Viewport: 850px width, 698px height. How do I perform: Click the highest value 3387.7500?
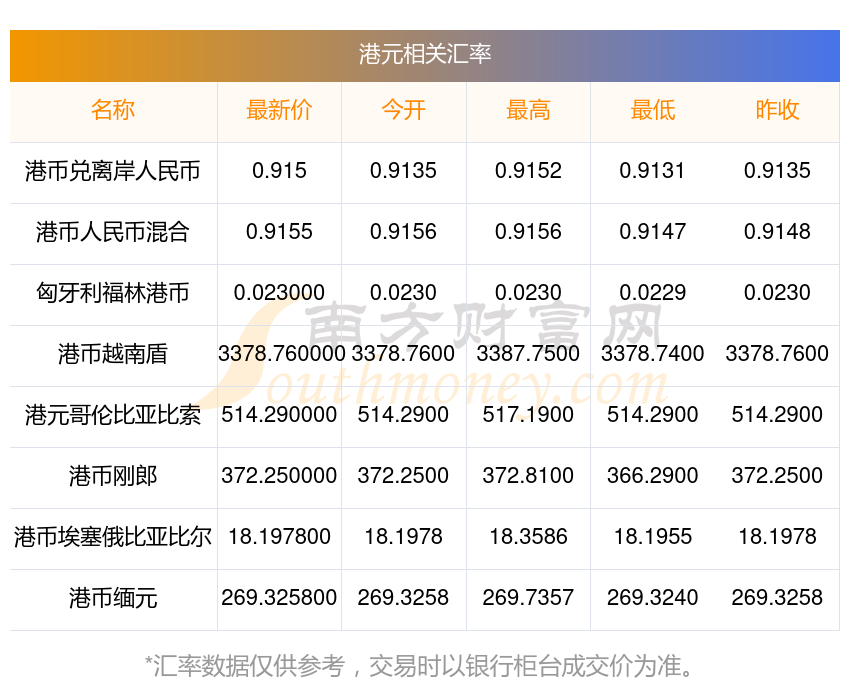point(528,354)
